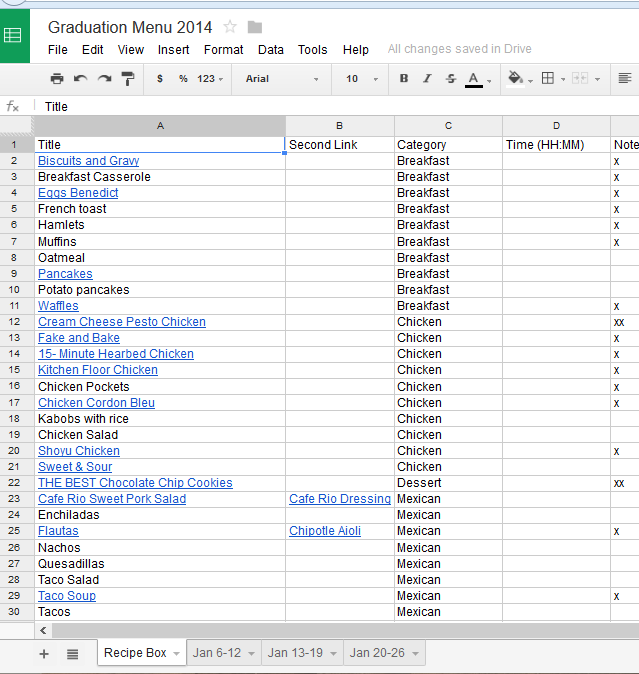Screen dimensions: 639x674
Task: Open the Insert menu
Action: pyautogui.click(x=173, y=50)
